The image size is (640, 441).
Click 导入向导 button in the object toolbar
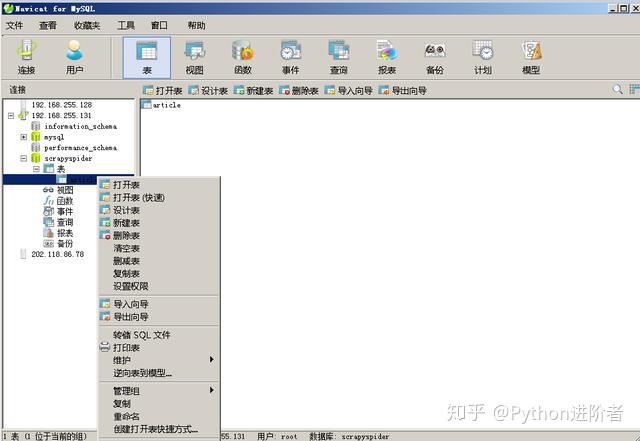coord(349,90)
